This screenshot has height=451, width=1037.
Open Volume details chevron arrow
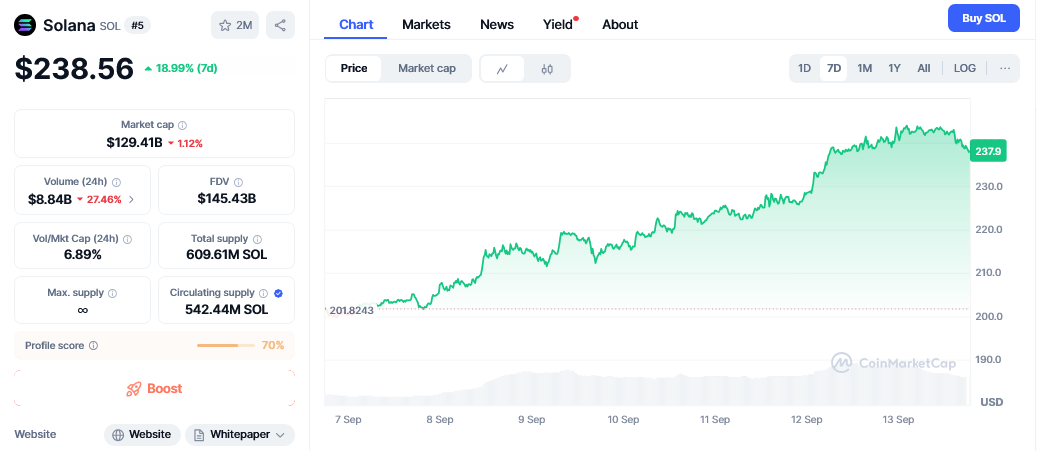[x=131, y=199]
